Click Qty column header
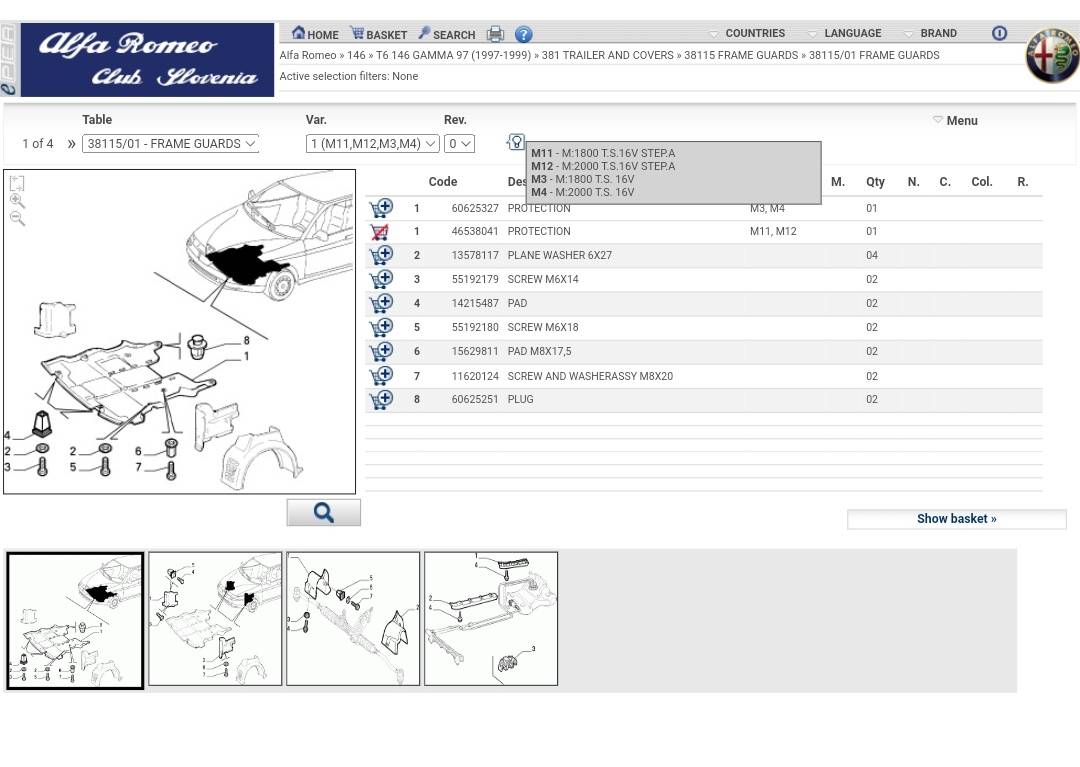This screenshot has width=1080, height=767. (x=875, y=182)
